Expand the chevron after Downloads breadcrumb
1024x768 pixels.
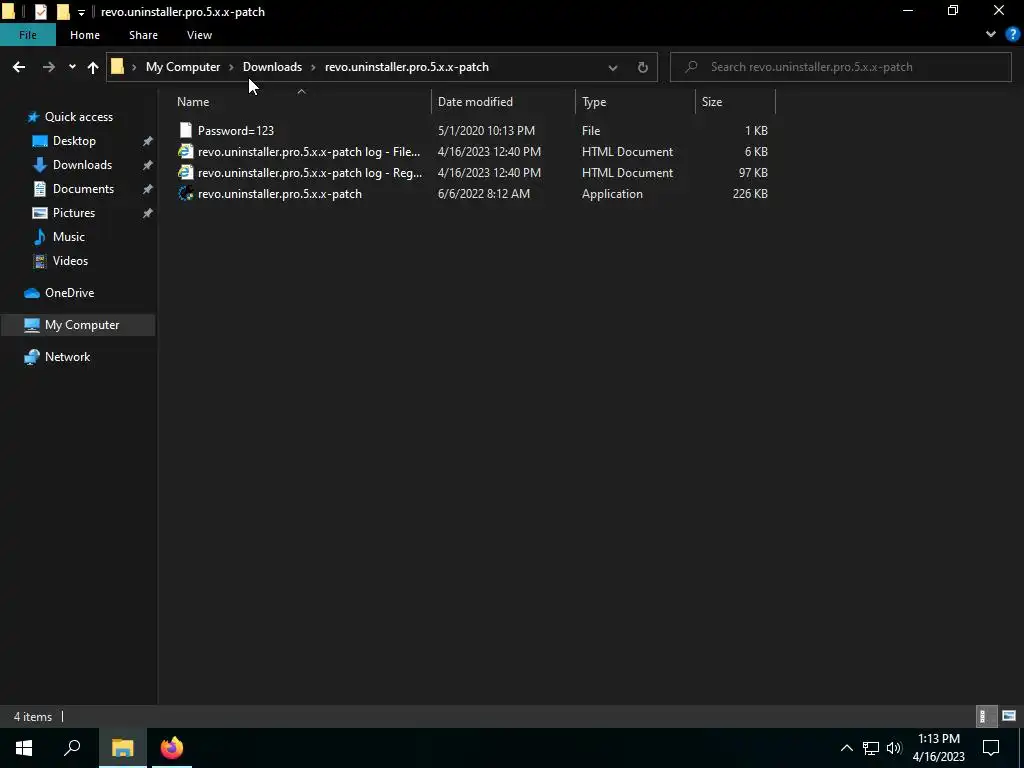point(313,67)
